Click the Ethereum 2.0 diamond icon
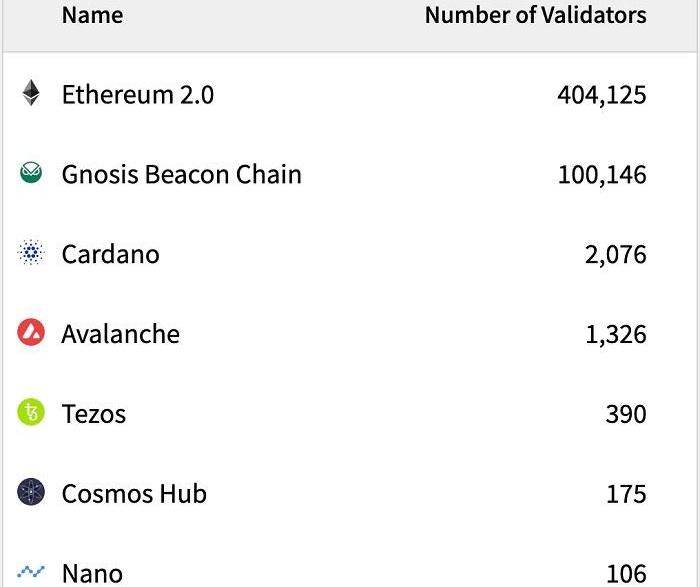 click(32, 94)
